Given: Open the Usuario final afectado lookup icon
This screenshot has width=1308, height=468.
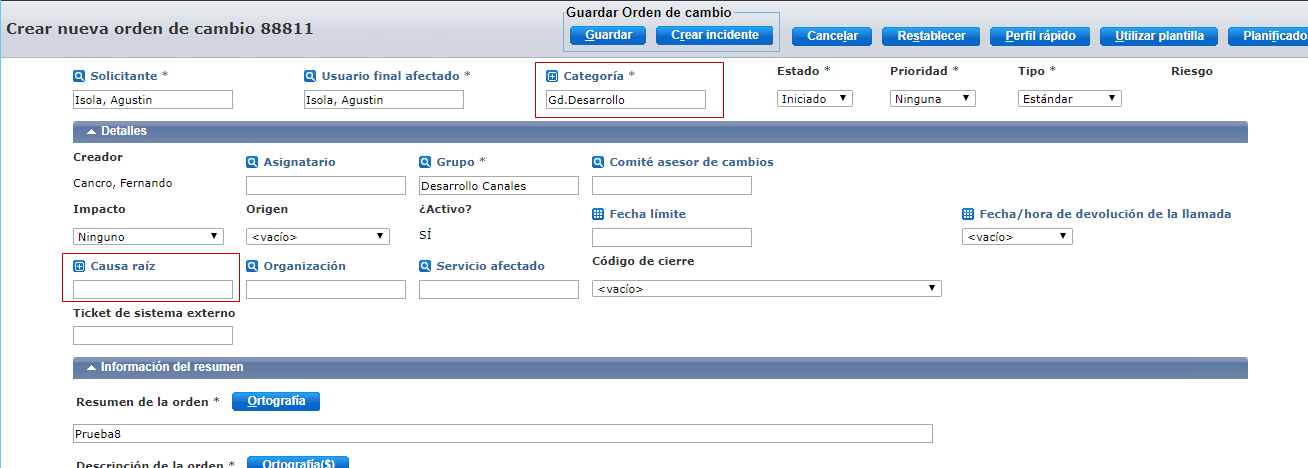Looking at the screenshot, I should pyautogui.click(x=310, y=76).
